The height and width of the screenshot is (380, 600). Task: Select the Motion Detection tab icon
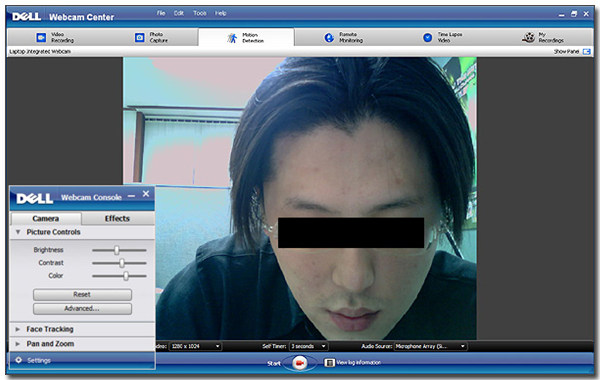point(232,38)
